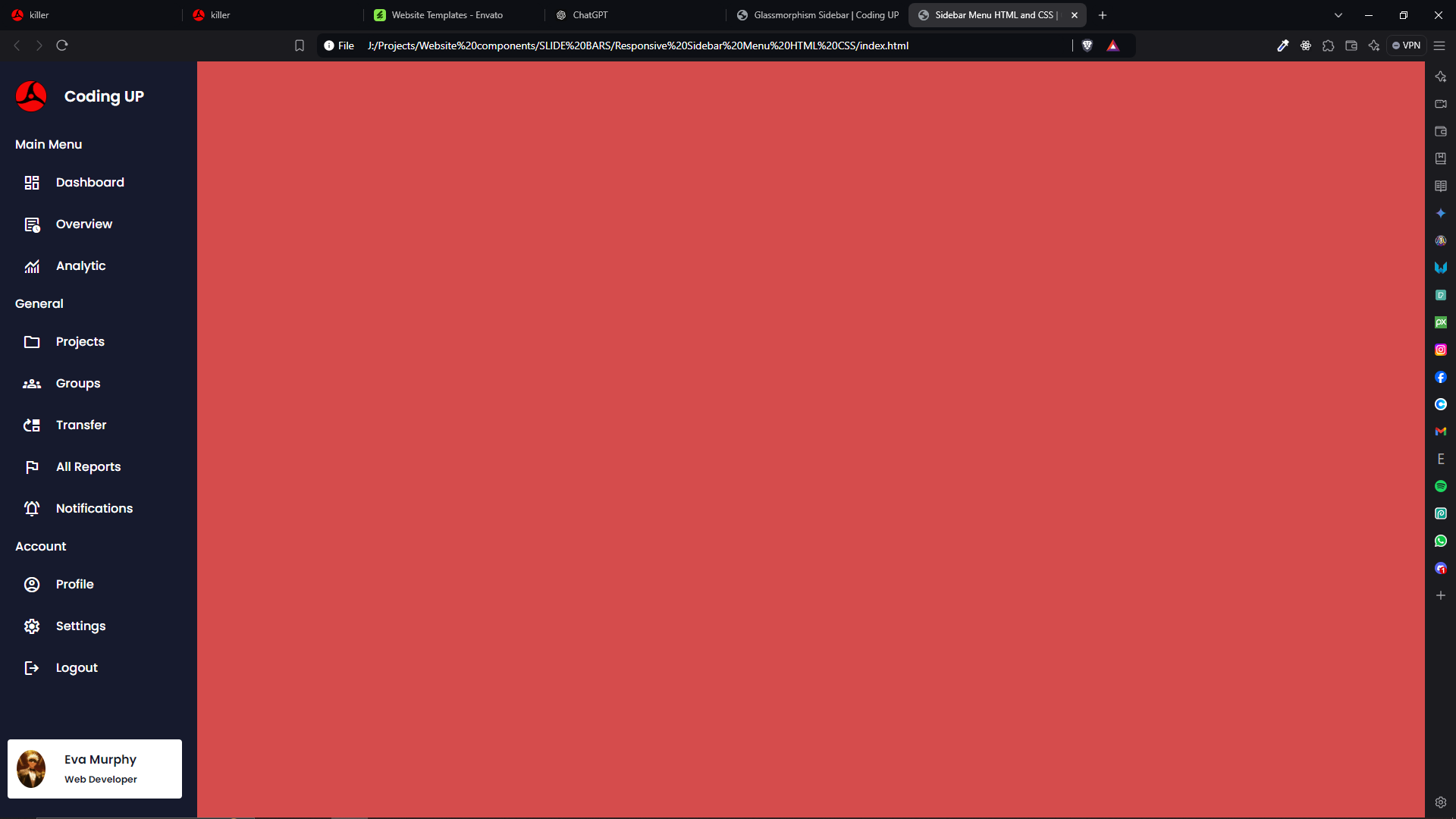Toggle the VPN button
Viewport: 1456px width, 819px height.
pos(1407,45)
